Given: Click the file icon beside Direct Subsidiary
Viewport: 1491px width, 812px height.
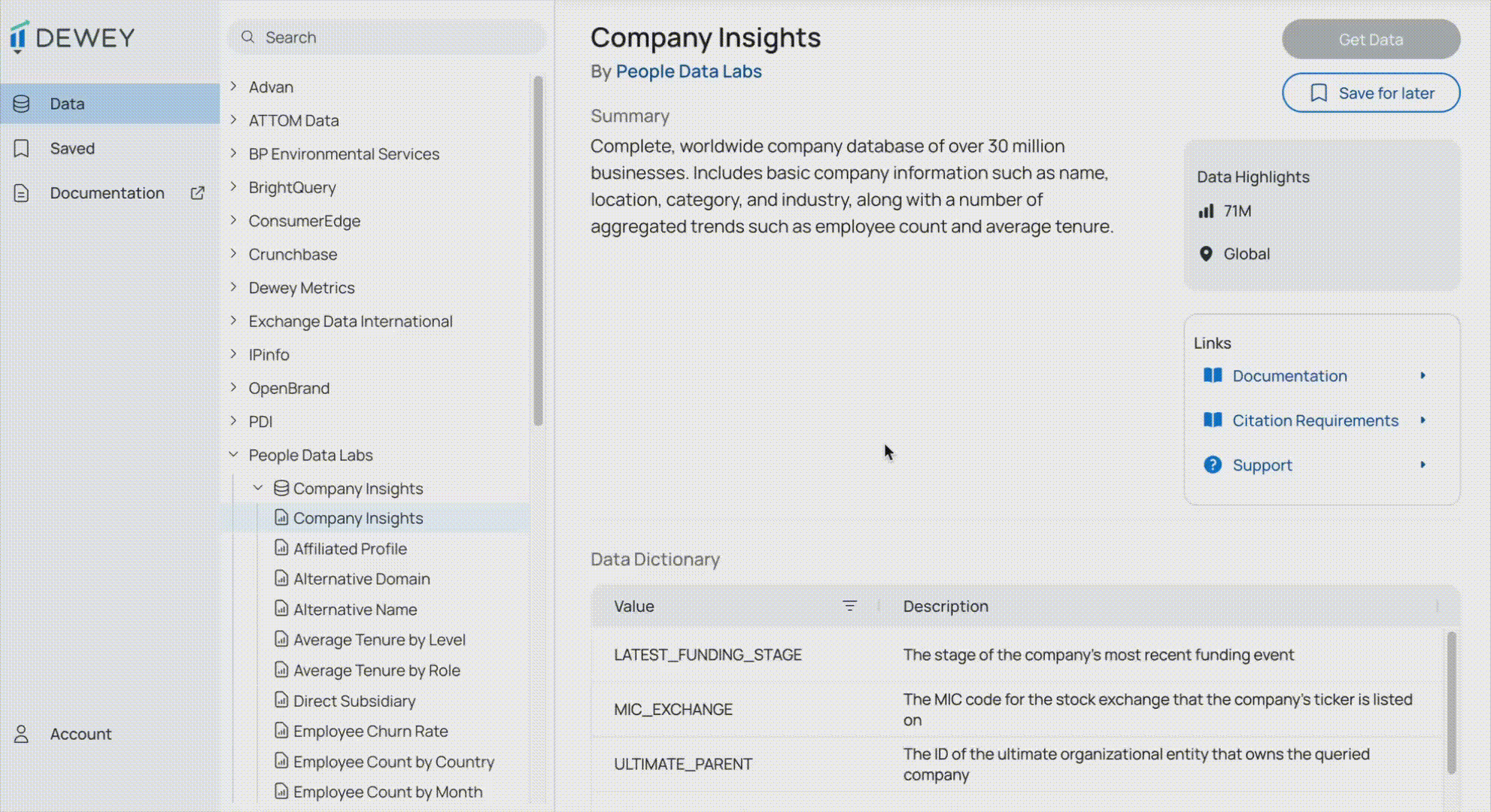Looking at the screenshot, I should click(281, 701).
